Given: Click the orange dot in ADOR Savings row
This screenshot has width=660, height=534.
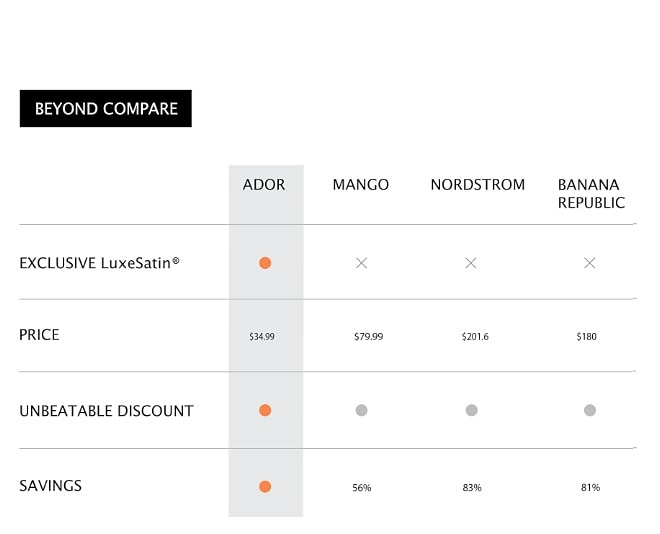Looking at the screenshot, I should pos(265,487).
